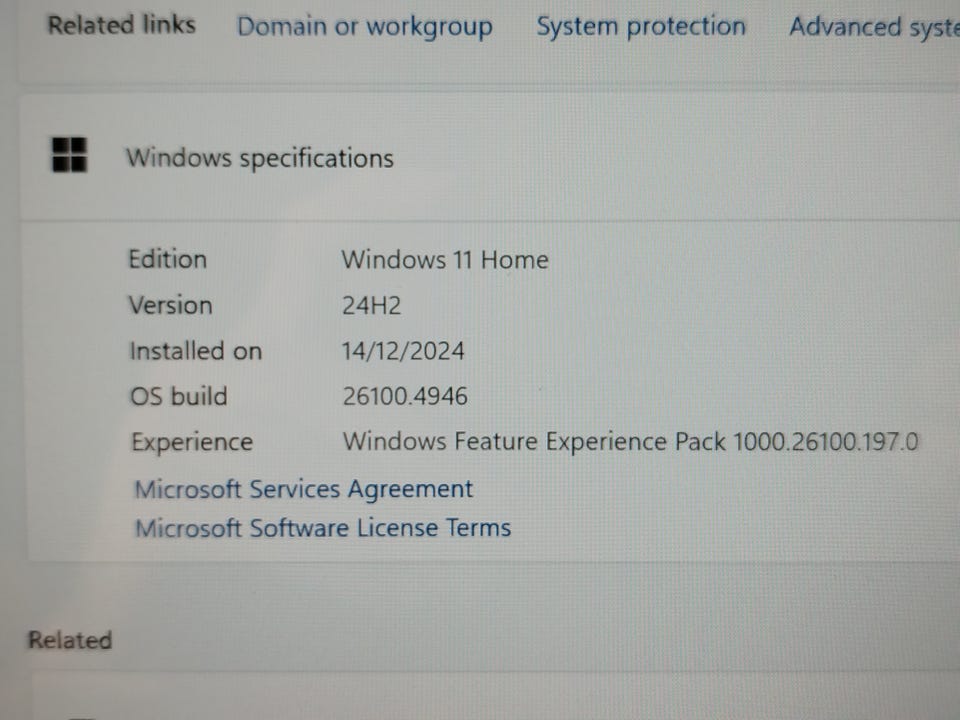
Task: Click the Windows logo beside Windows specifications
Action: click(69, 154)
